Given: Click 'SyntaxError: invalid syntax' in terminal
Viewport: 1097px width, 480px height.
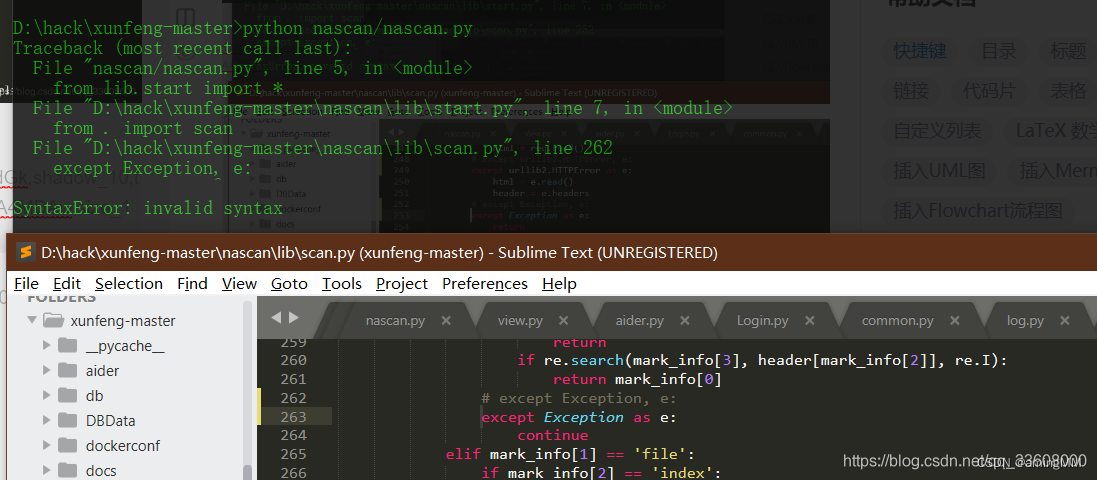Looking at the screenshot, I should (x=148, y=209).
